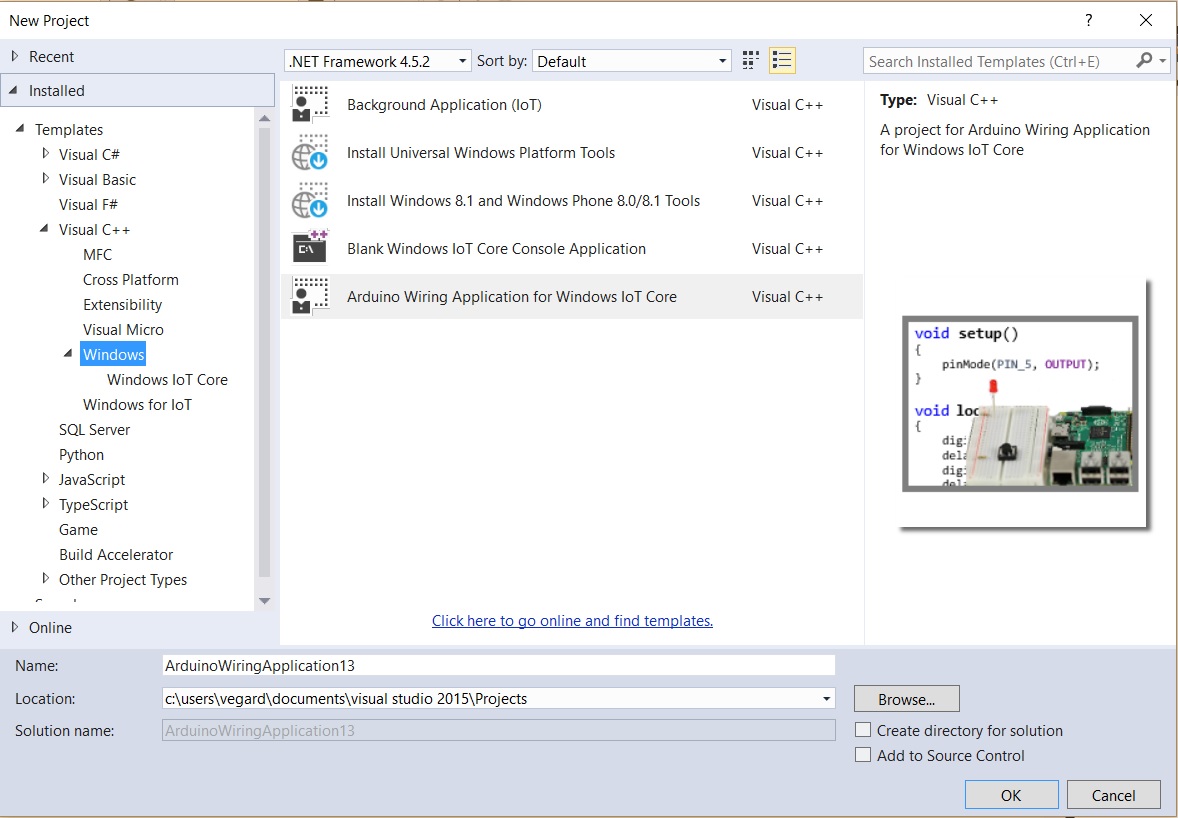The height and width of the screenshot is (818, 1178).
Task: Click the Install Windows 8.1 tools globe icon
Action: pos(310,201)
